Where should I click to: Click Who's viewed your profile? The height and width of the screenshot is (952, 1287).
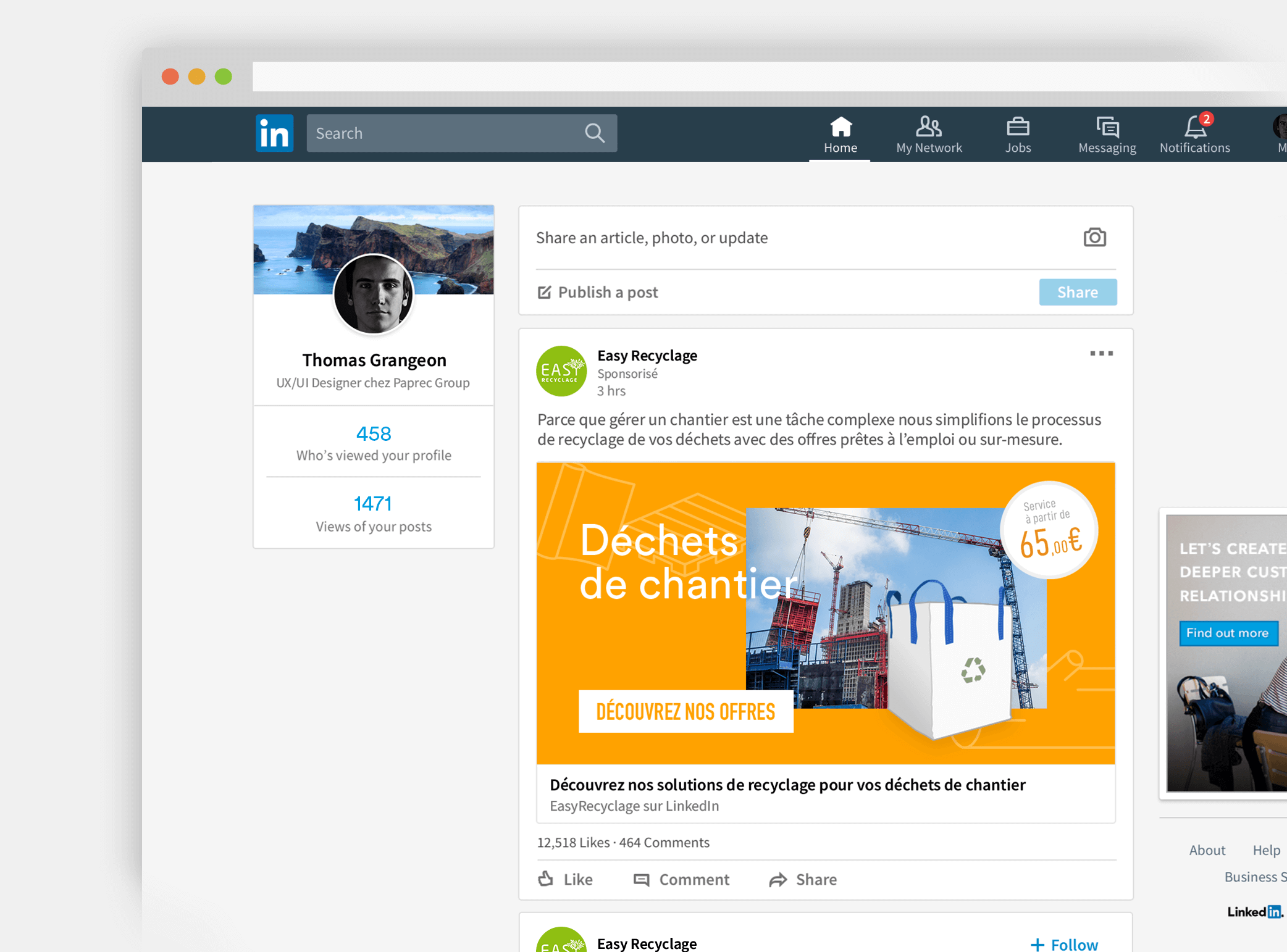(x=374, y=455)
